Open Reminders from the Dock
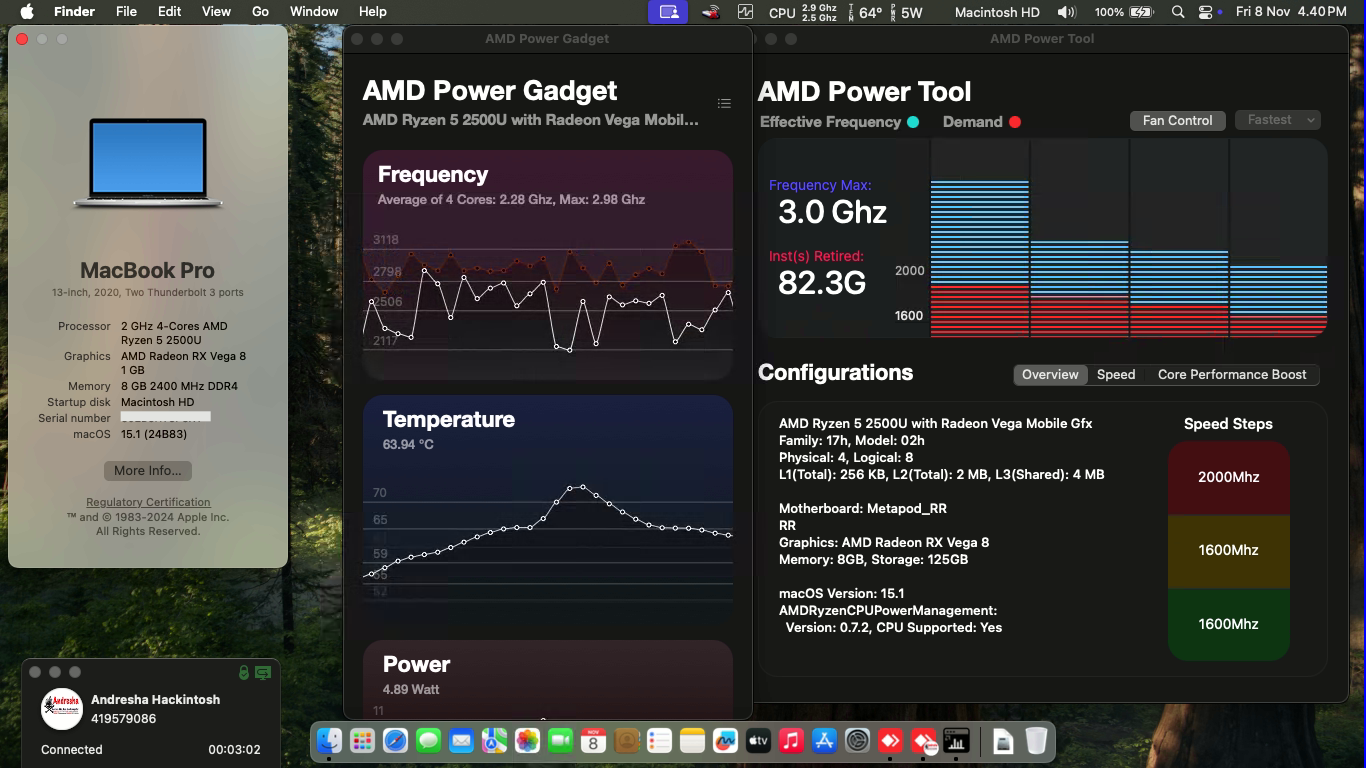This screenshot has width=1366, height=768. 659,741
